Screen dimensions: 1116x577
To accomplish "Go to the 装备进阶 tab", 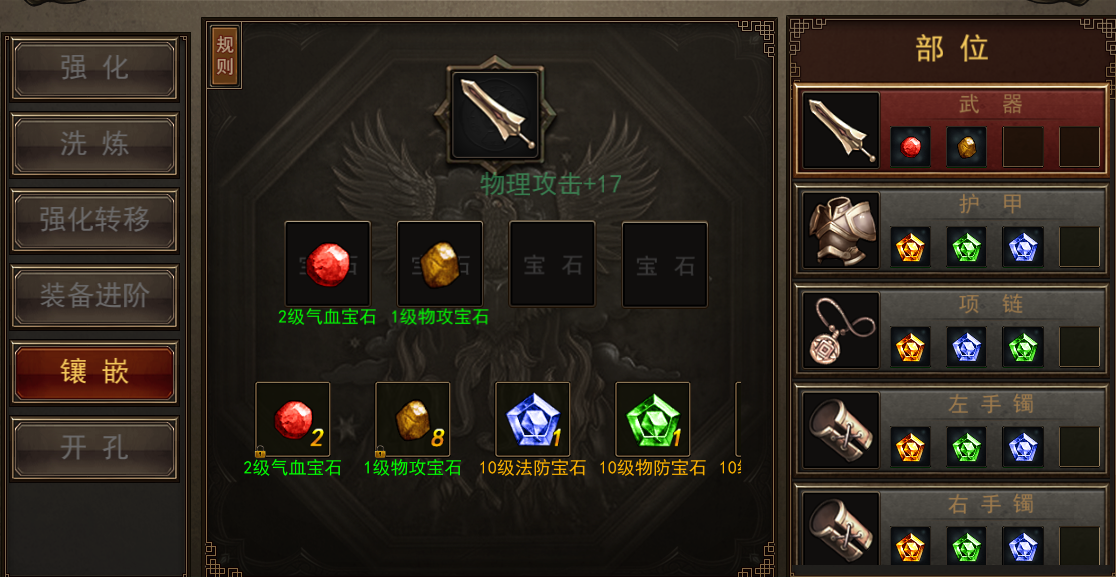I will (x=95, y=297).
